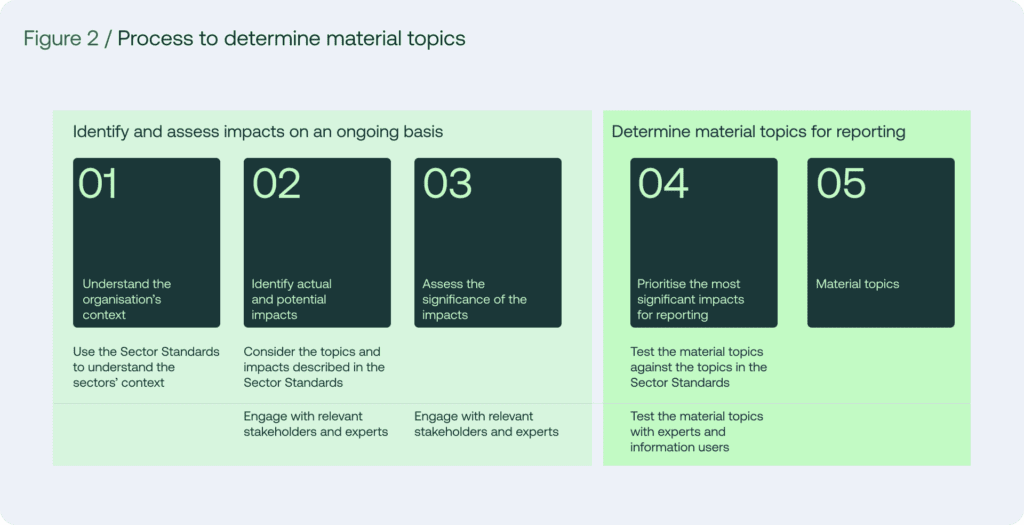Click 'Identify and assess impacts' heading
Screen dimensions: 1024x525
258,132
